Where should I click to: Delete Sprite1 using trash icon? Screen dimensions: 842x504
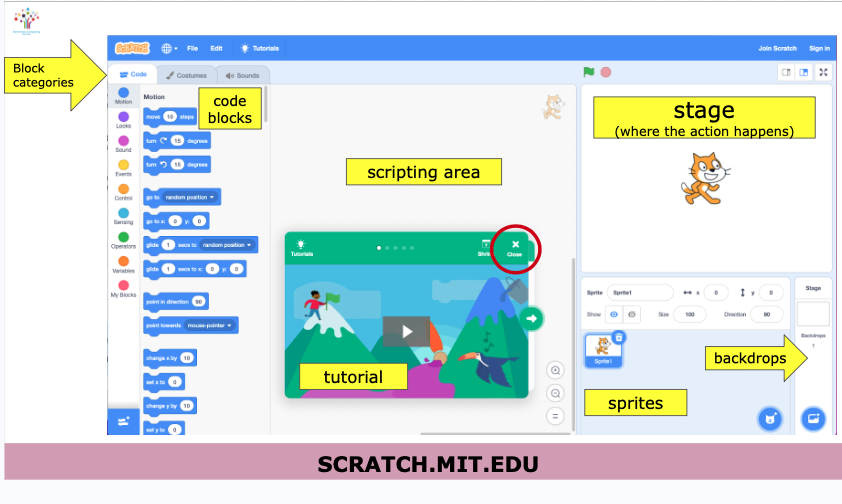[619, 337]
